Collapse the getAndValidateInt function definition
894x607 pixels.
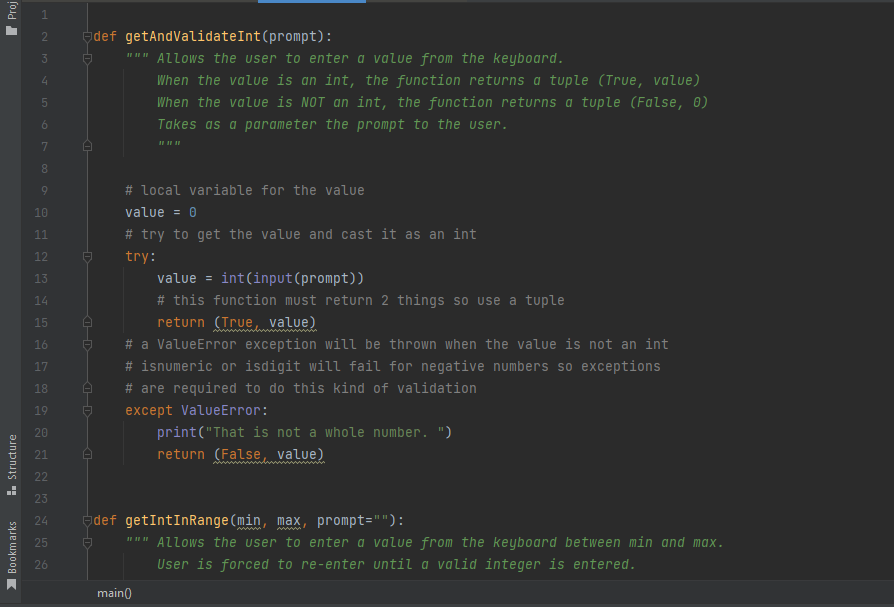(x=87, y=36)
